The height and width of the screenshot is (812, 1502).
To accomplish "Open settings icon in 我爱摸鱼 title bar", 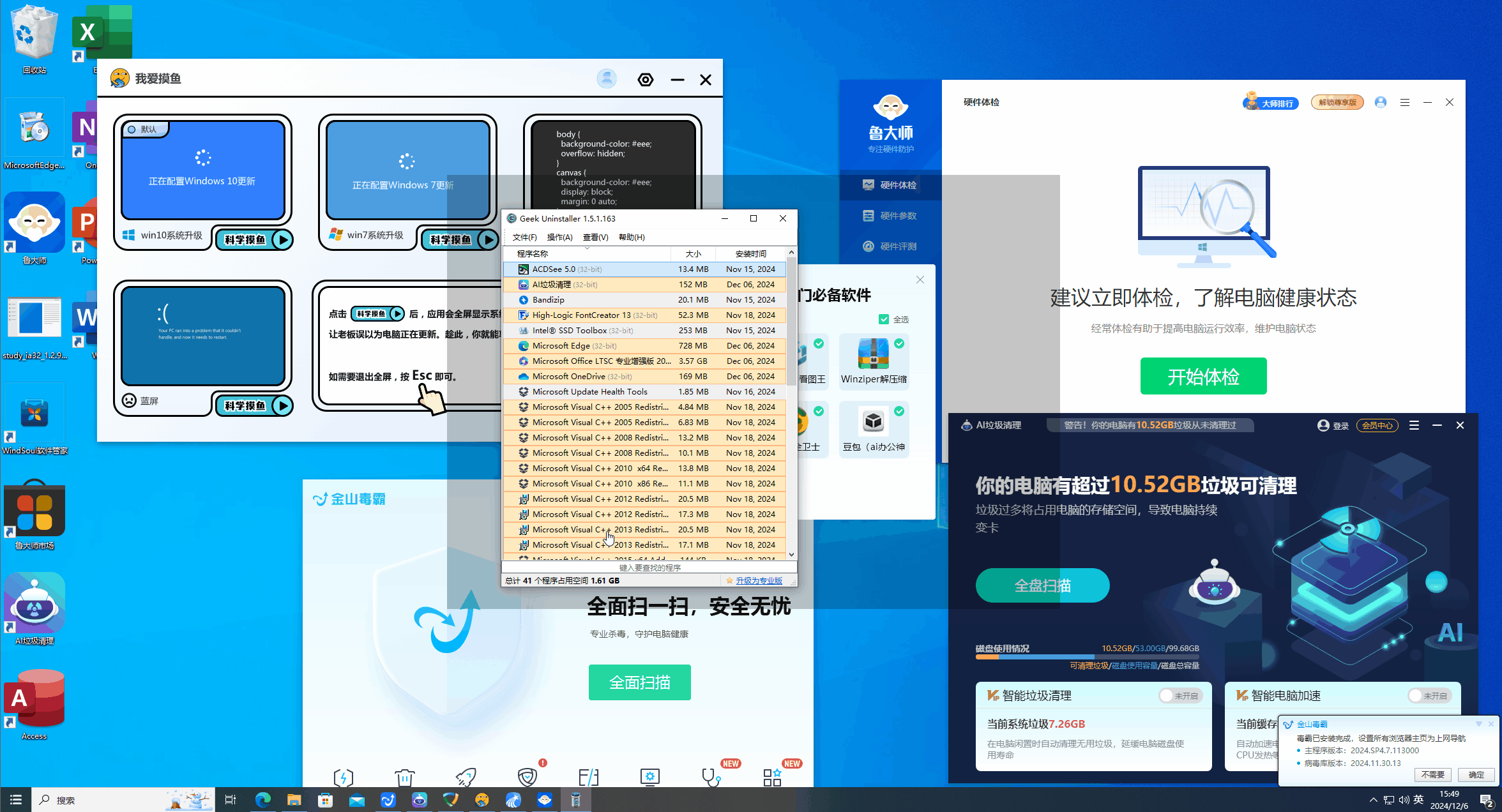I will pos(646,80).
